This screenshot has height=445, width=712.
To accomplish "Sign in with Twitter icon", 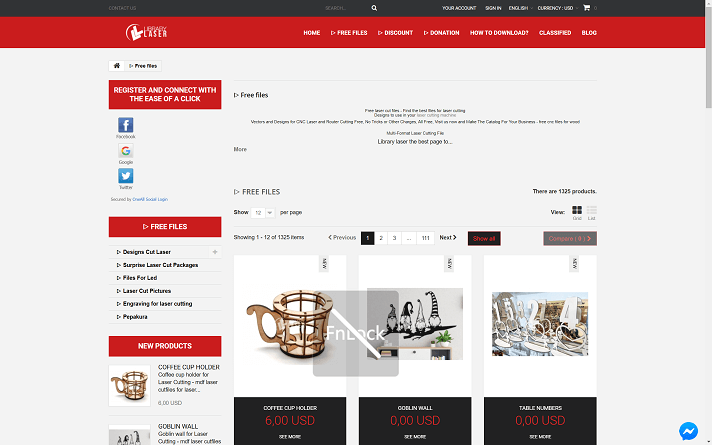I will pyautogui.click(x=126, y=176).
